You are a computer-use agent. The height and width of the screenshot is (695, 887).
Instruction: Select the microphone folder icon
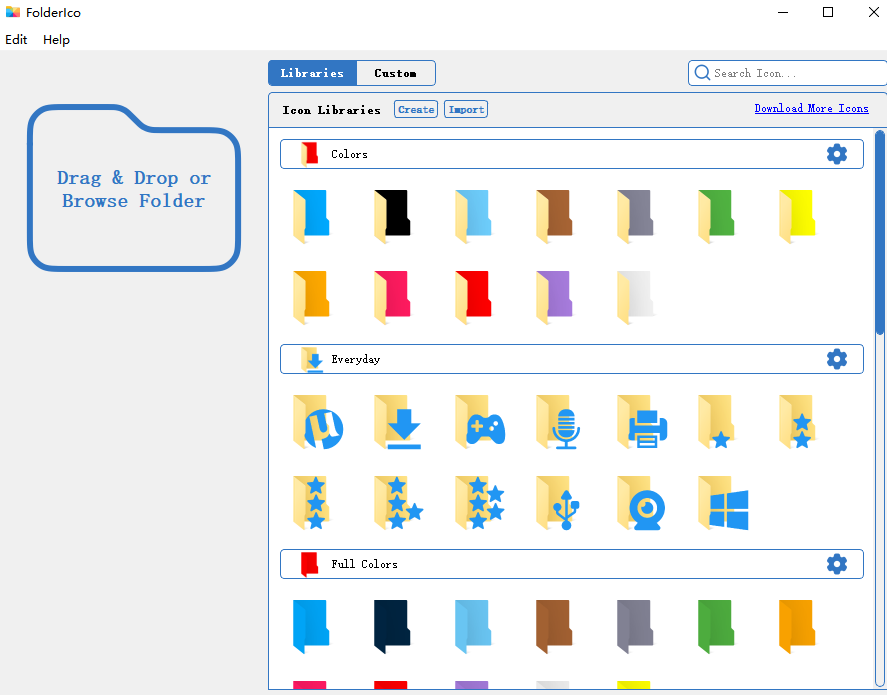point(558,422)
